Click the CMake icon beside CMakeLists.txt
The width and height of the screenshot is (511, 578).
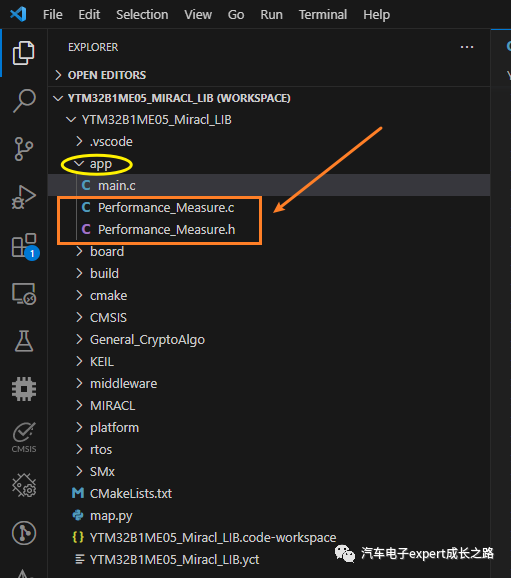[x=78, y=493]
